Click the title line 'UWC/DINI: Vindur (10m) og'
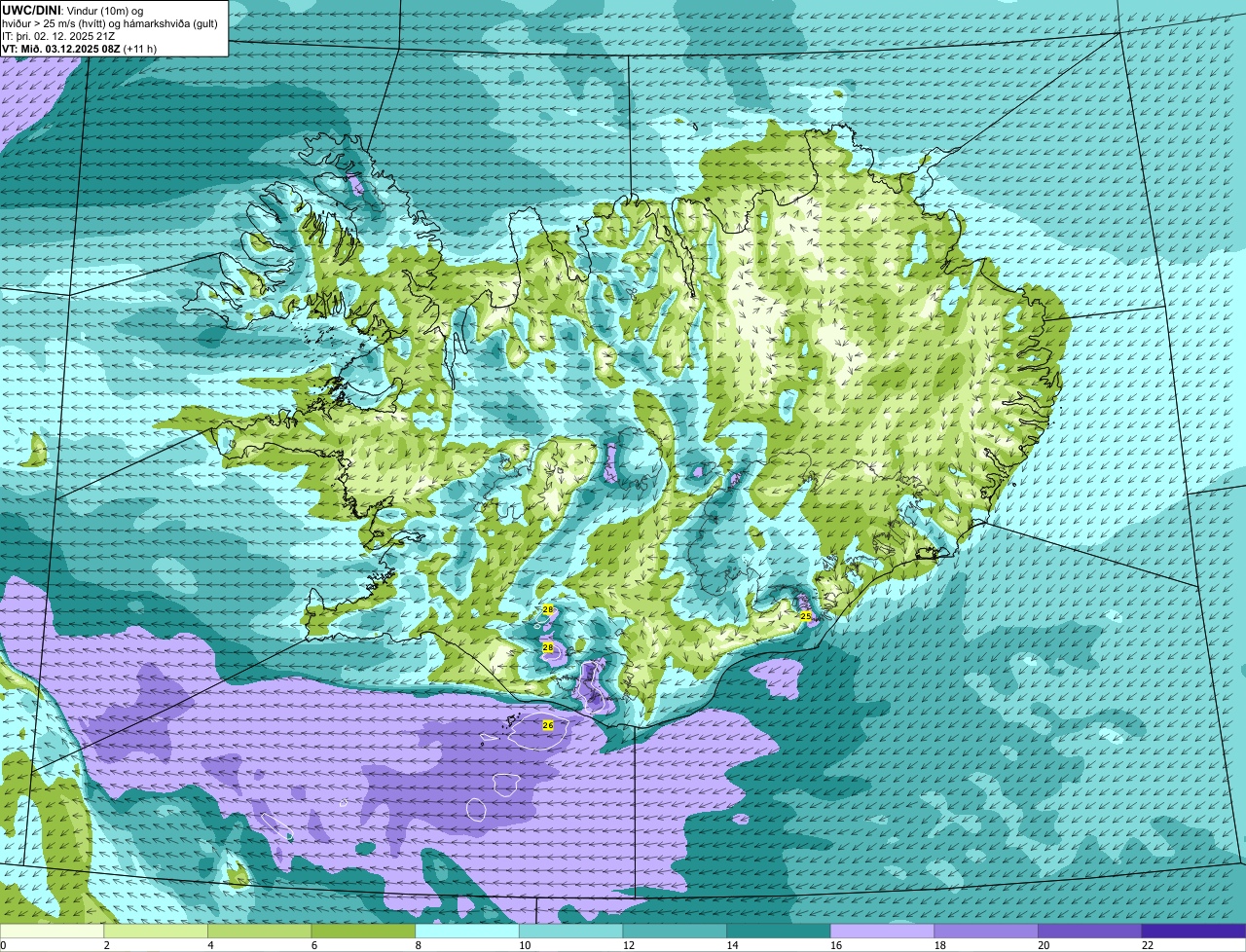Viewport: 1246px width, 952px height. (x=73, y=10)
